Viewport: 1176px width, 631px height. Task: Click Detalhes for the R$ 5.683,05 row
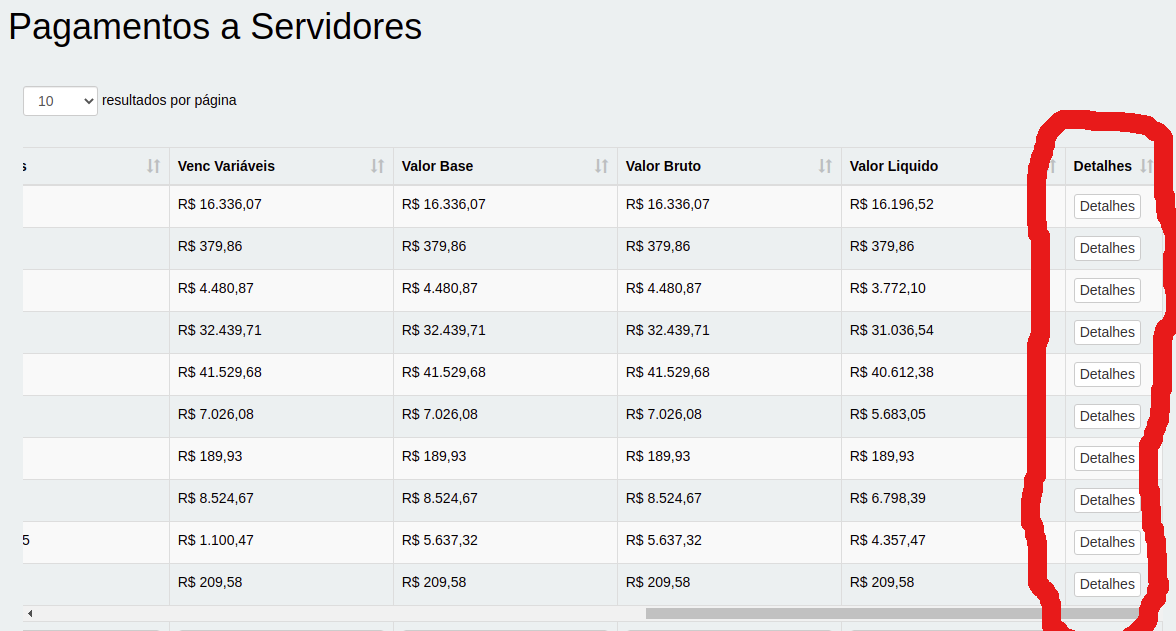(1106, 416)
